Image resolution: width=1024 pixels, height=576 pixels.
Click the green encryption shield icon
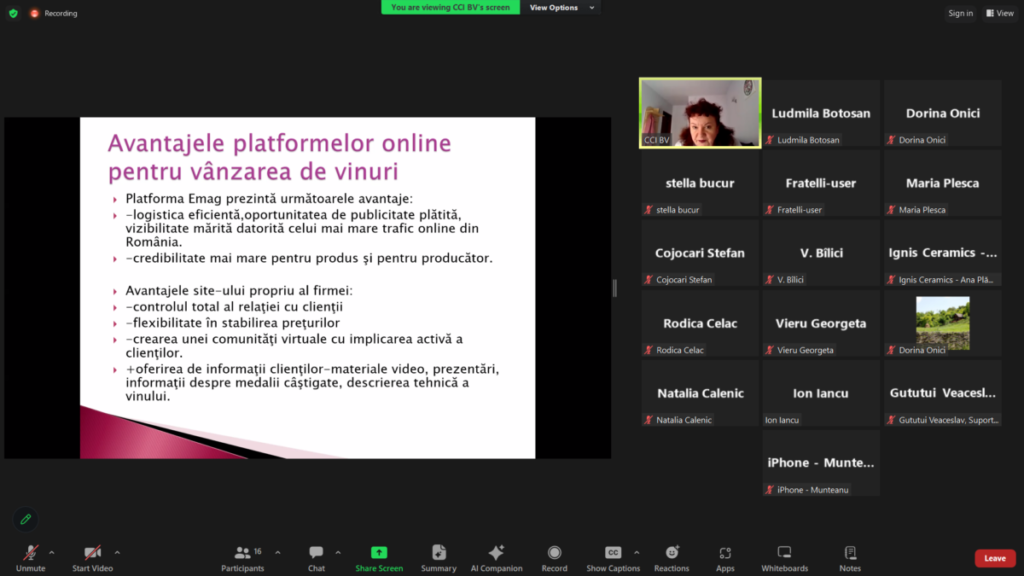click(13, 13)
